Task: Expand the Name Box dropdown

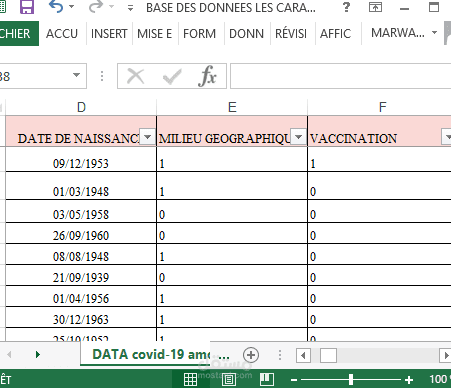Action: pyautogui.click(x=76, y=75)
